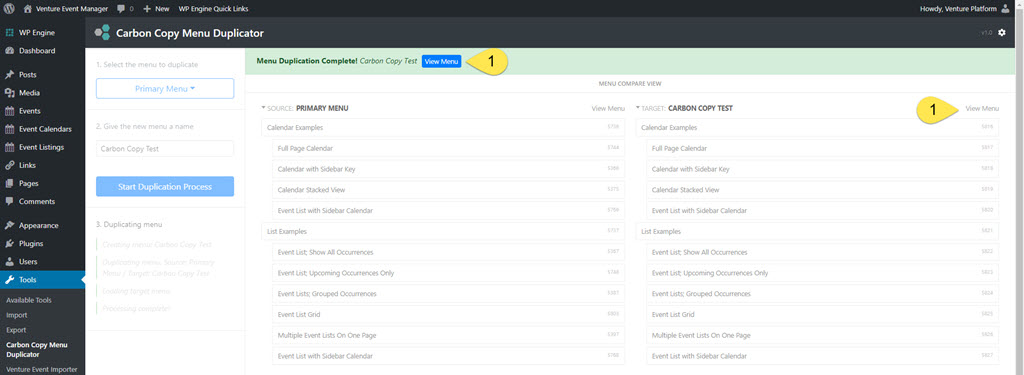Open the New menu in admin bar

click(156, 9)
